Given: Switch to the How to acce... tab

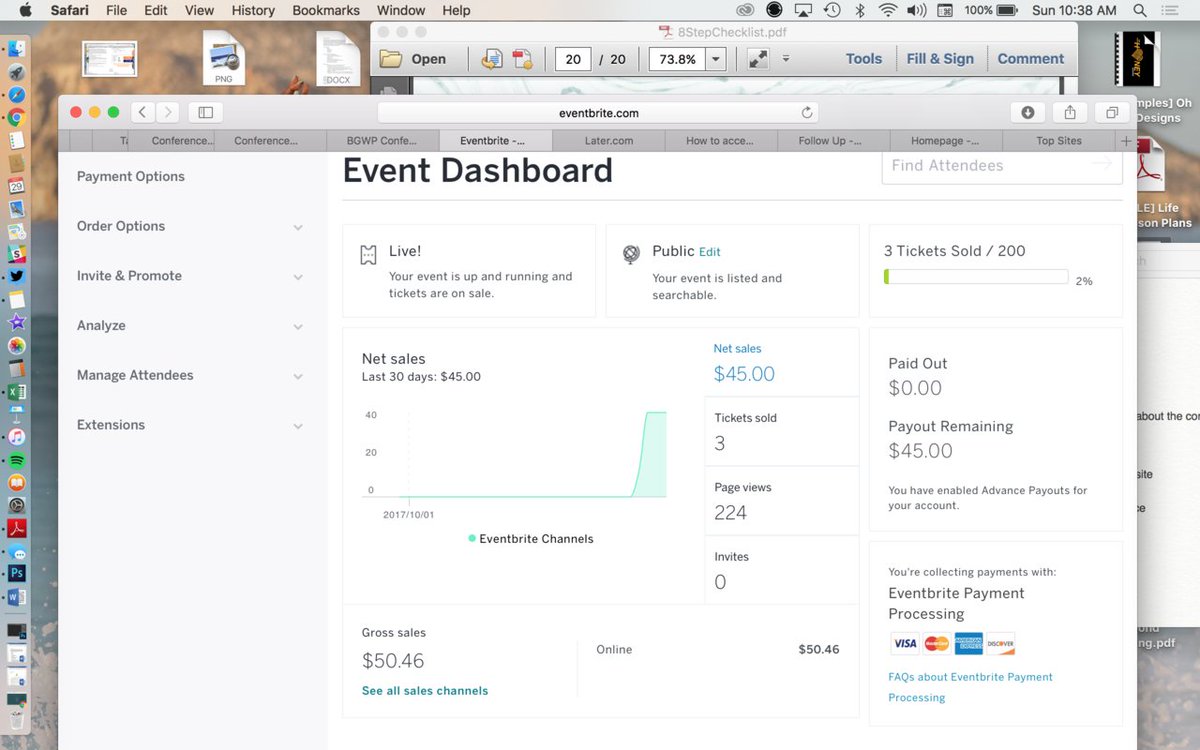Looking at the screenshot, I should coord(720,141).
